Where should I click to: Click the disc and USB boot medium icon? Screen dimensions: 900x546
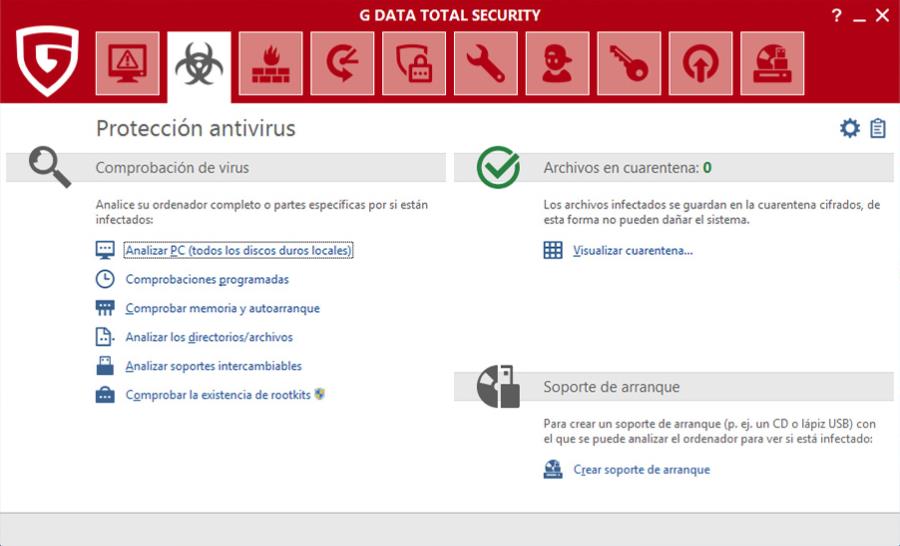point(498,386)
